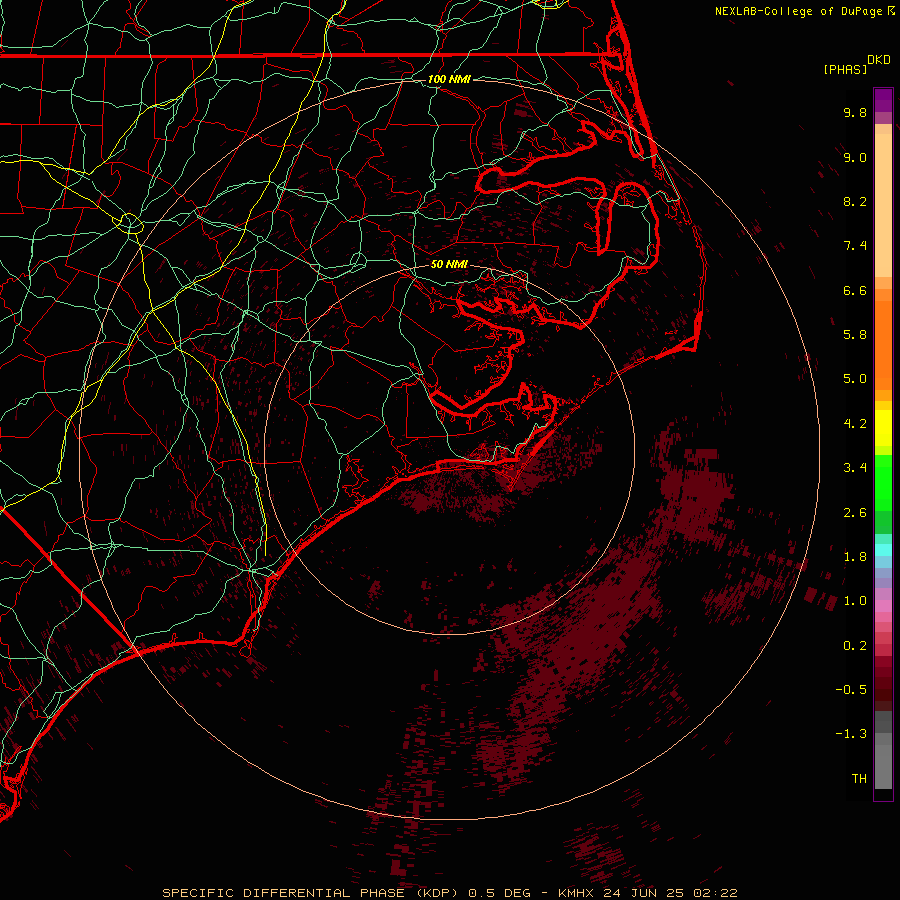Screen dimensions: 900x900
Task: Click the 50 NMI range ring label
Action: pyautogui.click(x=449, y=264)
